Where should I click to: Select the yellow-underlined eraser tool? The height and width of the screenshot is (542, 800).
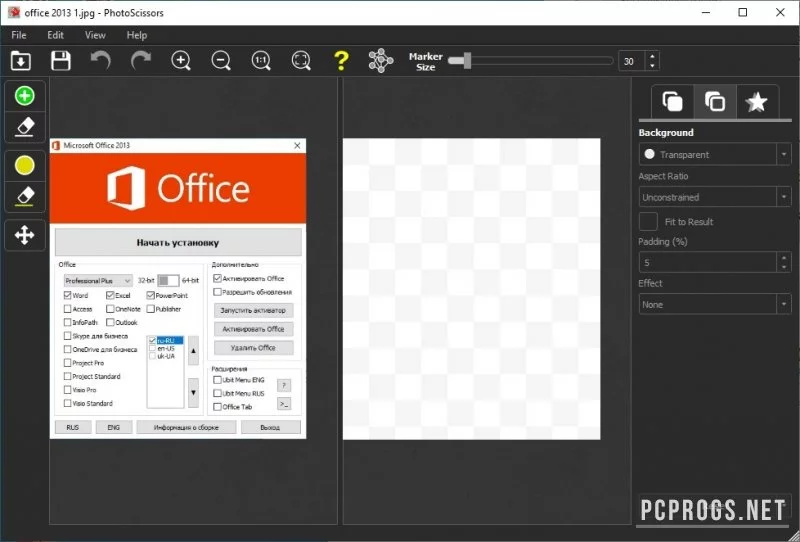pyautogui.click(x=24, y=196)
